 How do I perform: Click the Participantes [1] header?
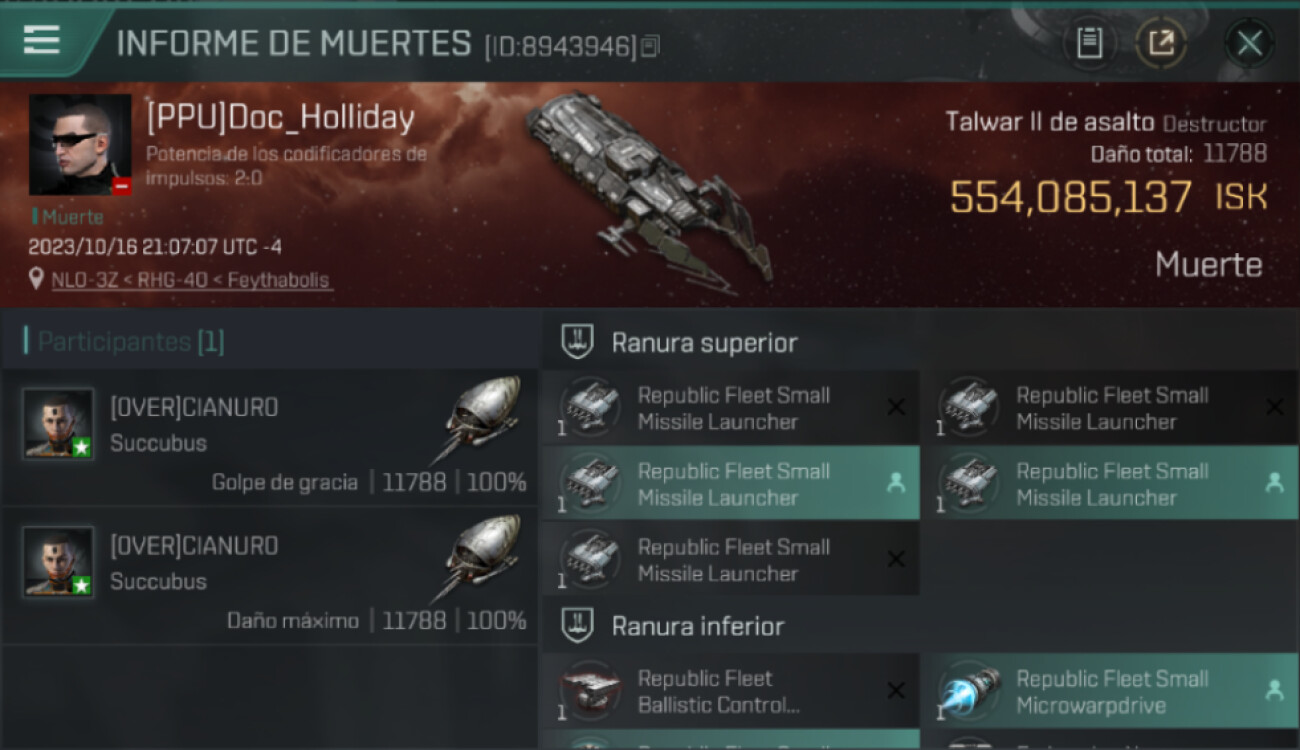130,342
